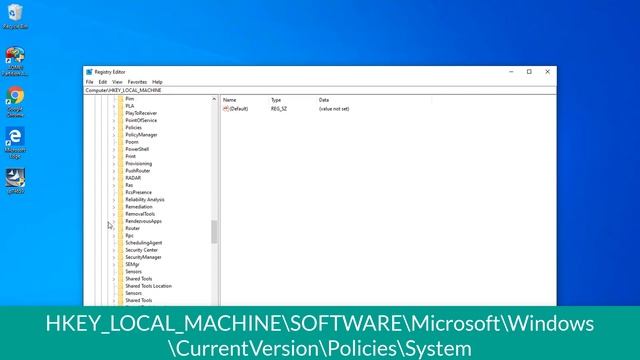Viewport: 640px width, 360px height.
Task: Click the Pim folder icon
Action: point(120,99)
